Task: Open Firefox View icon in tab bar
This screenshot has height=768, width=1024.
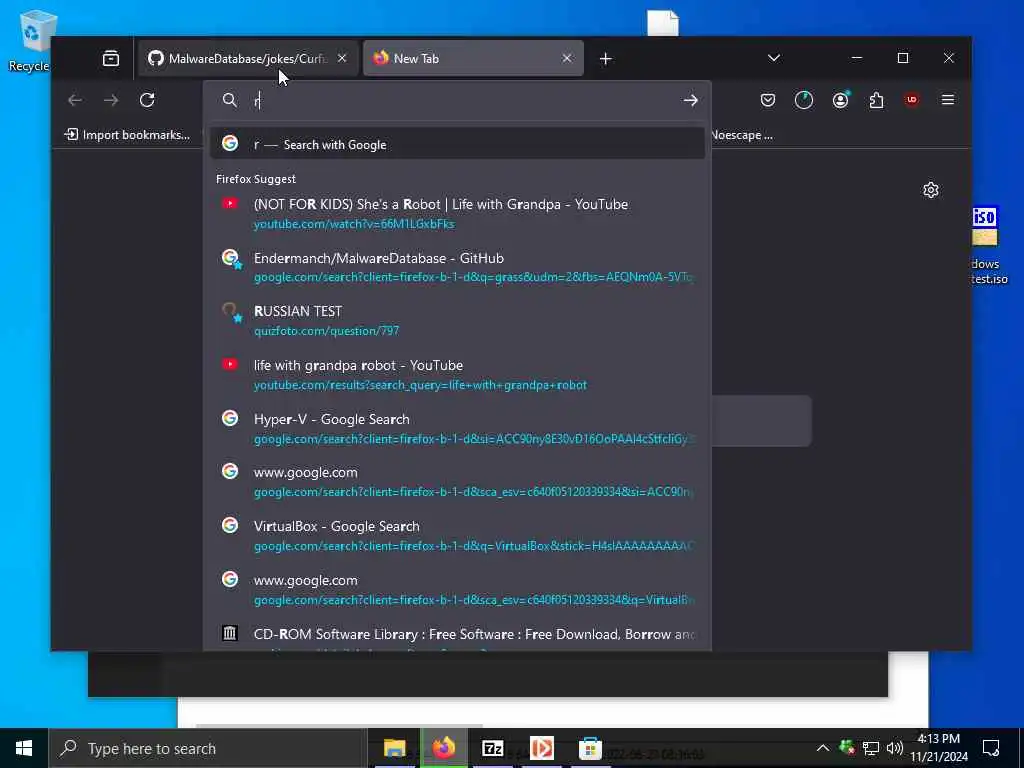Action: [x=111, y=59]
